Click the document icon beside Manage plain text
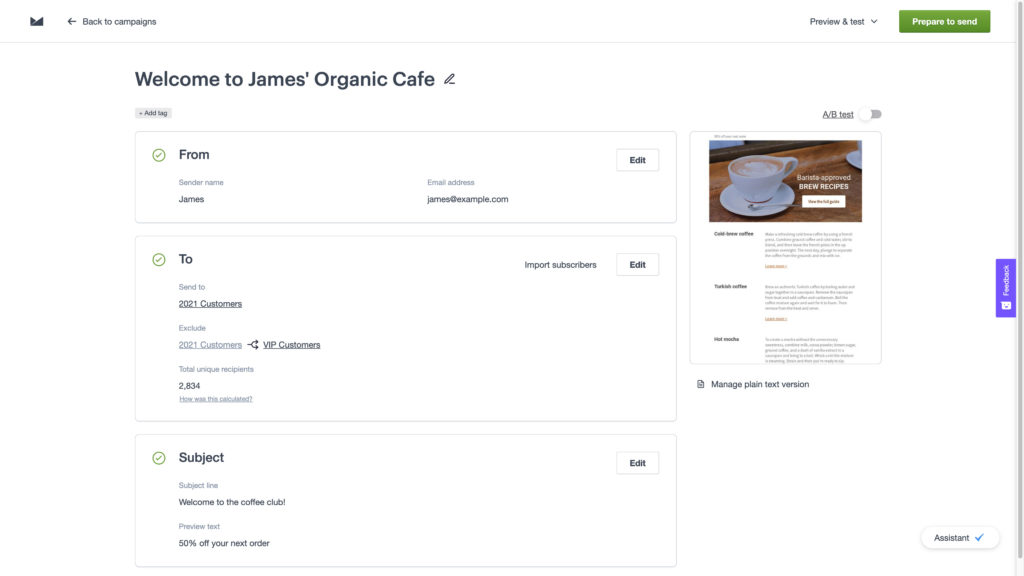This screenshot has height=576, width=1024. [x=701, y=384]
